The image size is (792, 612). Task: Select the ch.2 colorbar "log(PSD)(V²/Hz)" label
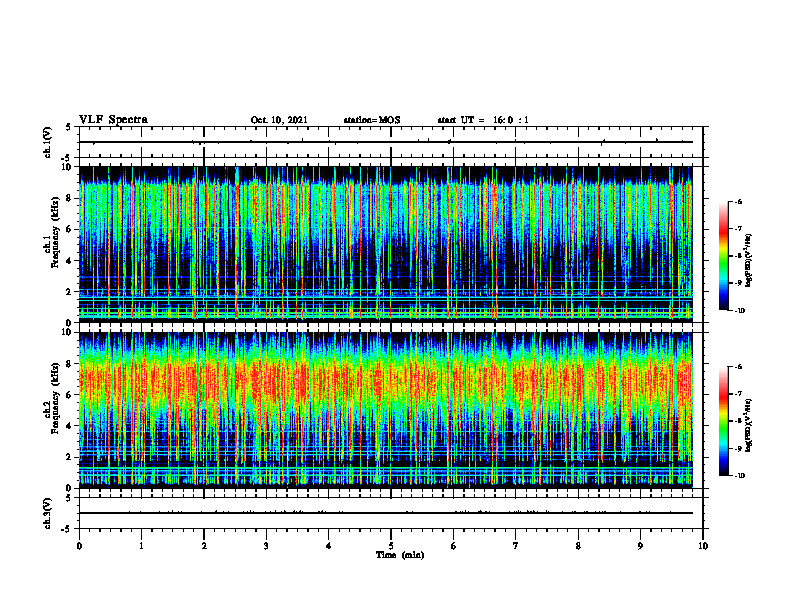(749, 425)
